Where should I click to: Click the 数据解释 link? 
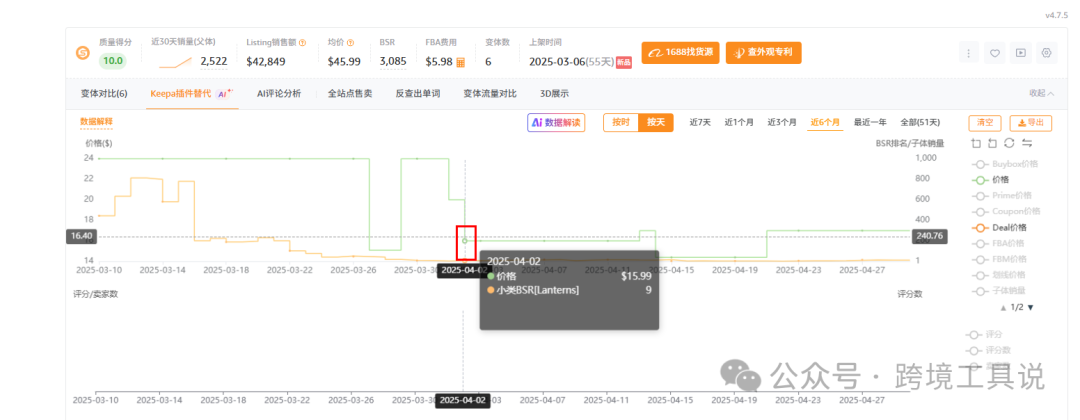(x=96, y=122)
